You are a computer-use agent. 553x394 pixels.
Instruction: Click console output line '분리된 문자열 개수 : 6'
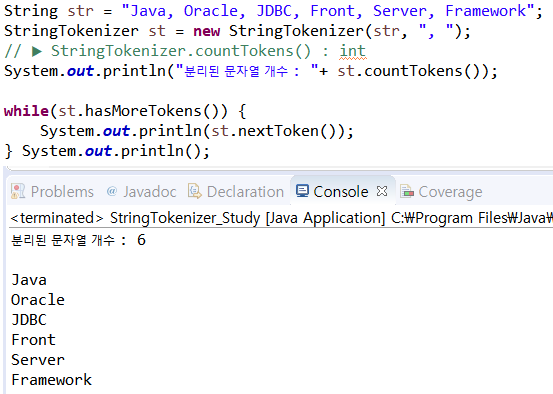(78, 240)
